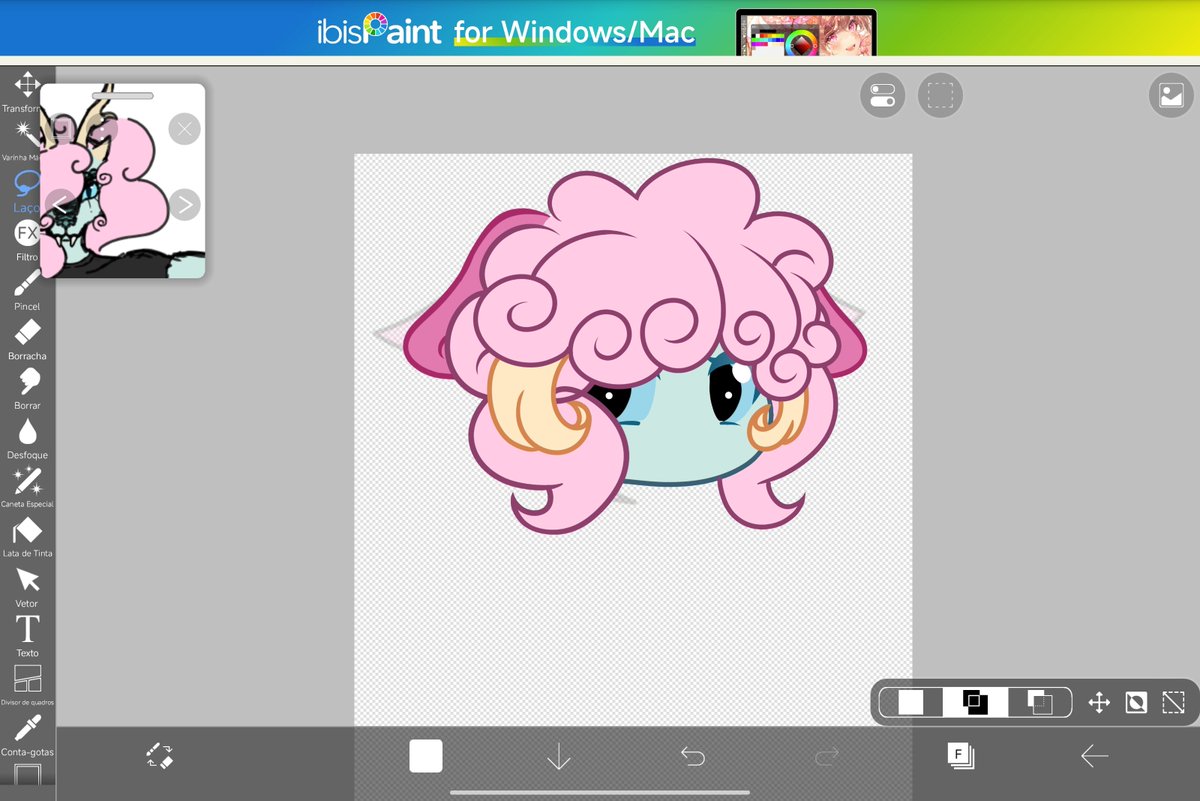Viewport: 1200px width, 801px height.
Task: Show previous reference image
Action: point(61,205)
